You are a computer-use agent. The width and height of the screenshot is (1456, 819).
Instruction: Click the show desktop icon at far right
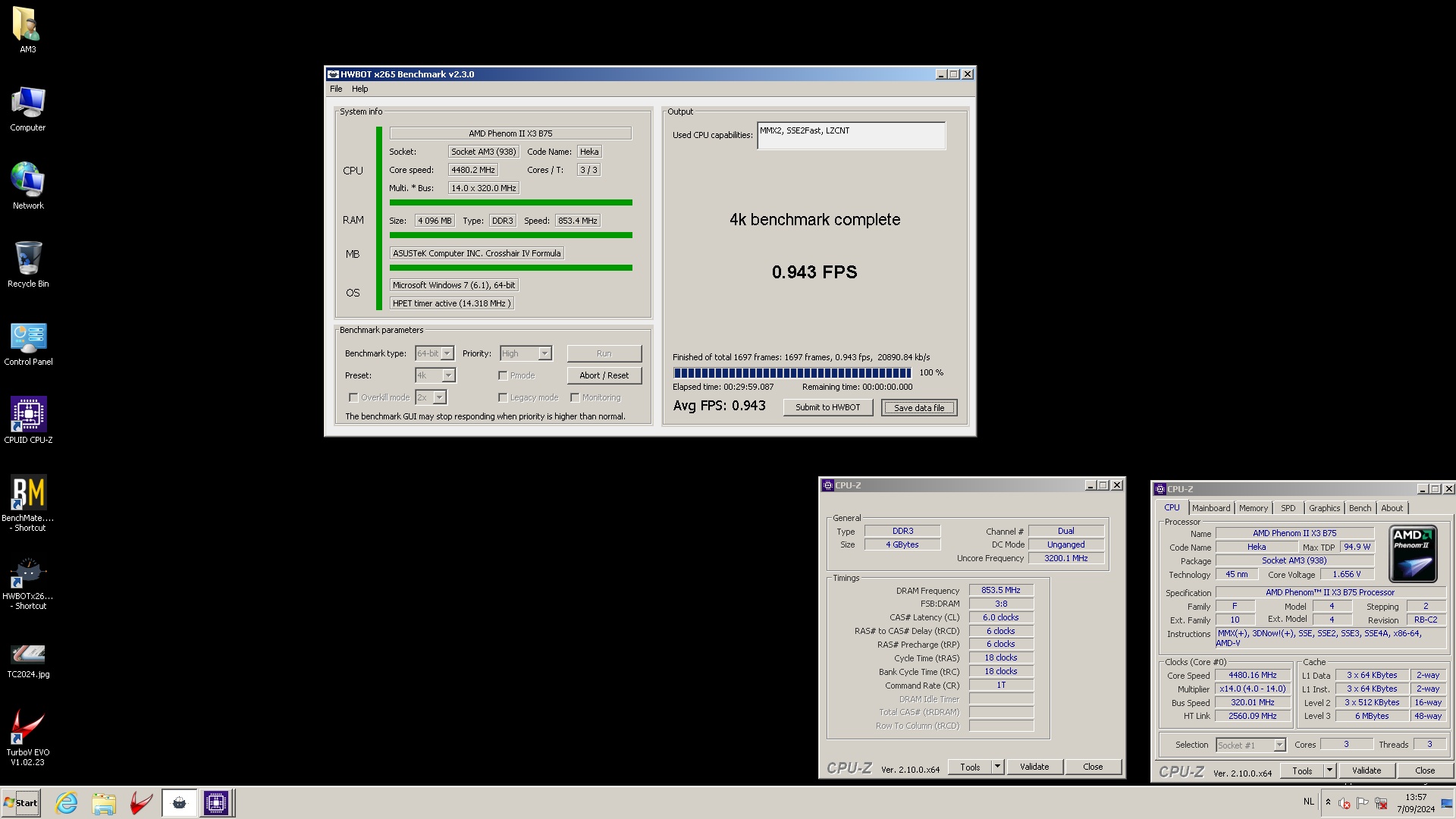(x=1446, y=803)
